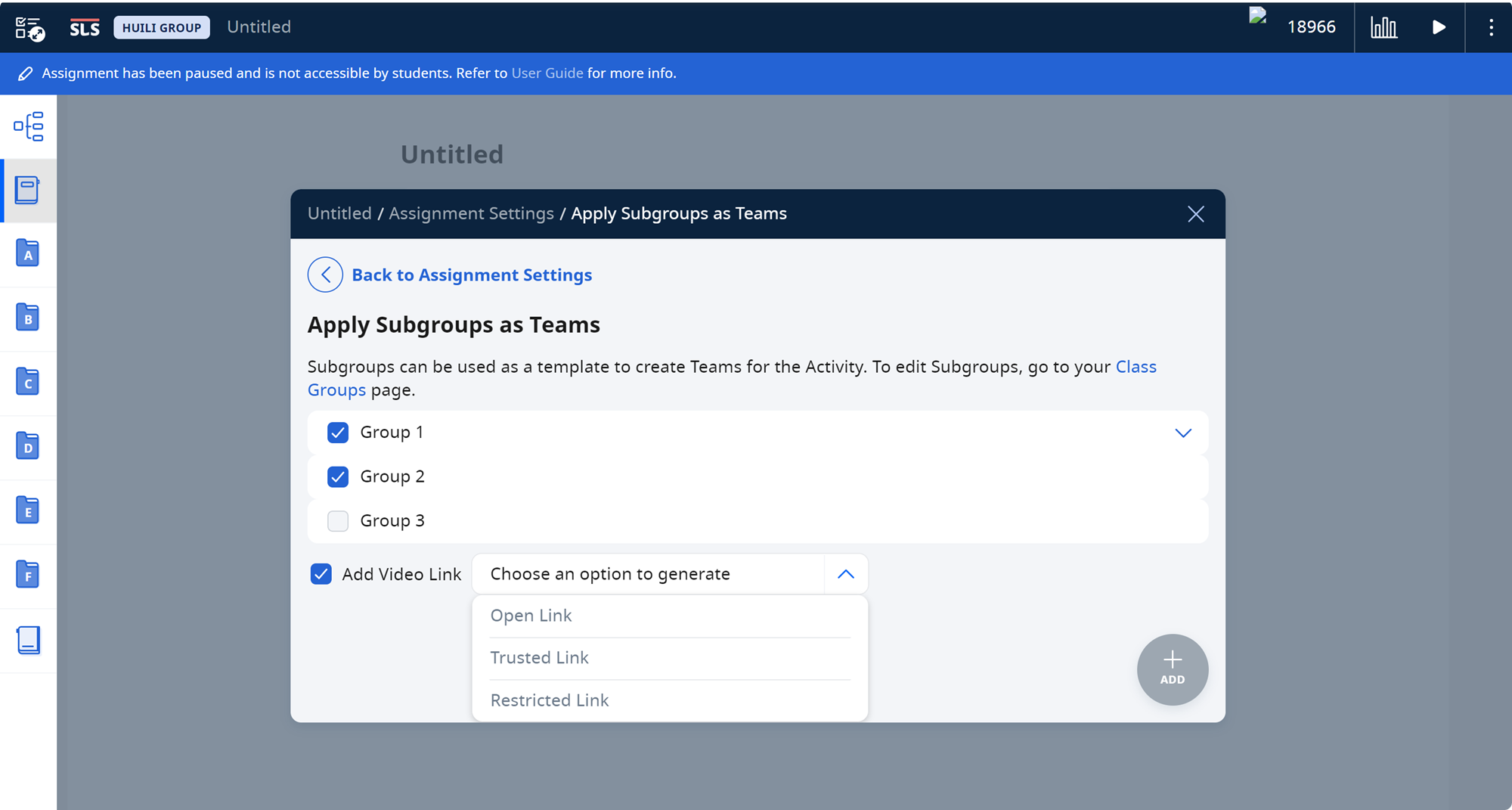
Task: Click the Untitled page heading behind dialog
Action: tap(452, 154)
